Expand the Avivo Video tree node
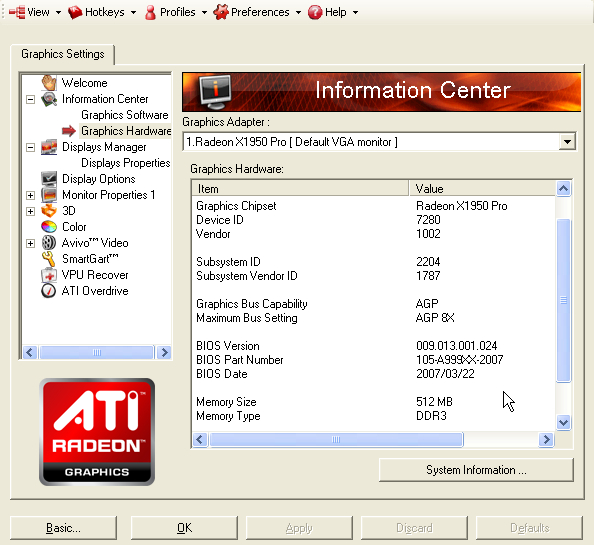594x545 pixels. (31, 243)
